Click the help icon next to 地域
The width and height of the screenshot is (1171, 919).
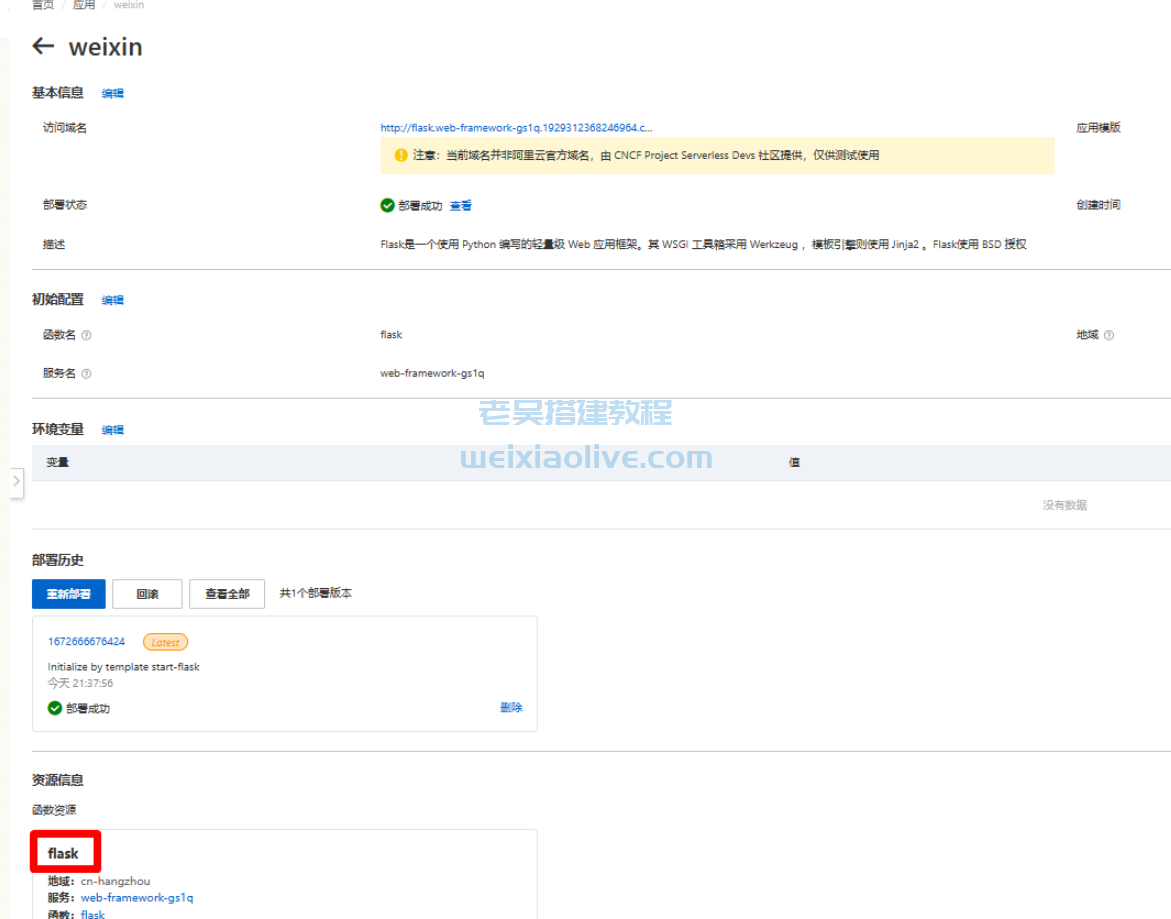click(x=1108, y=335)
